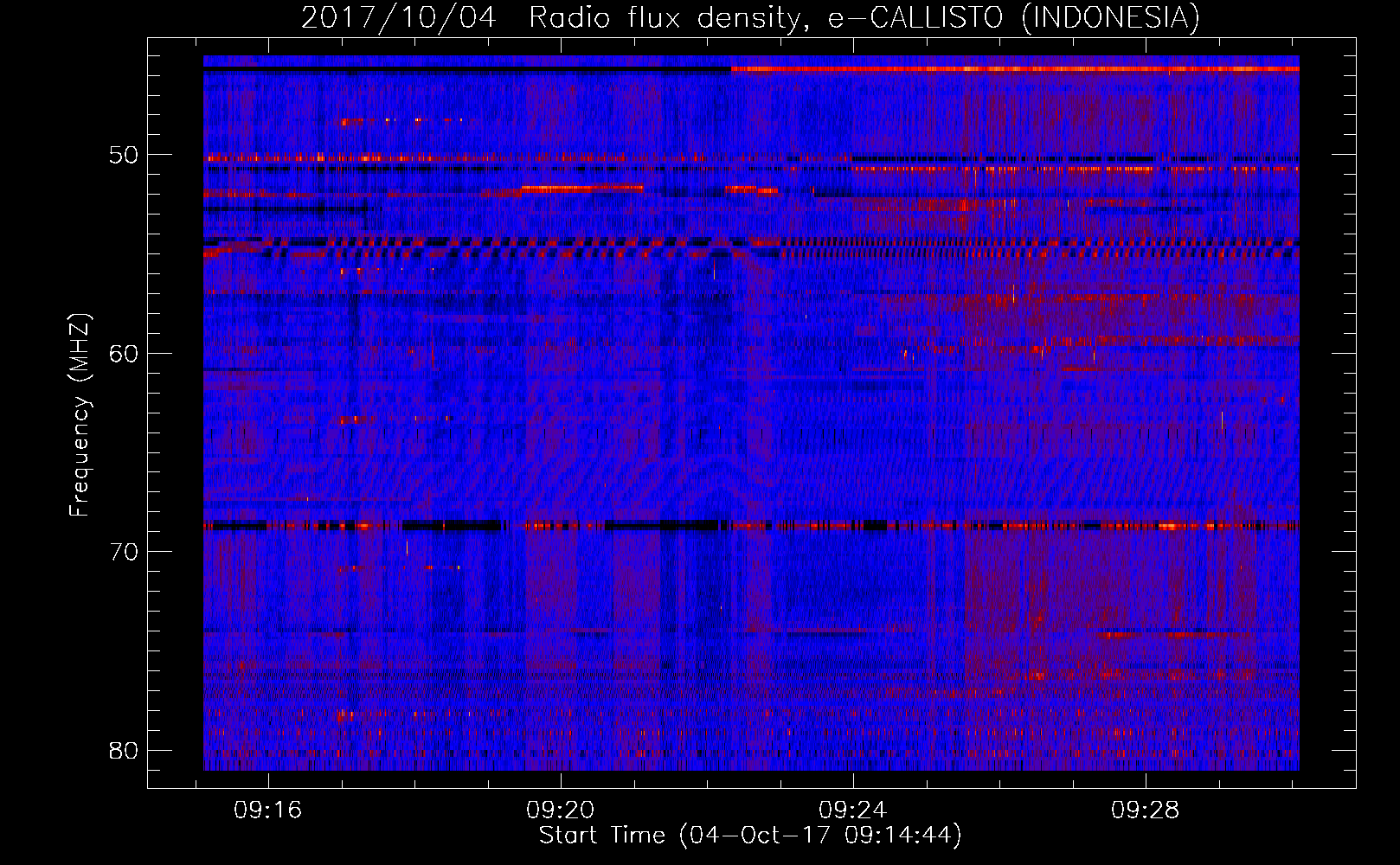The width and height of the screenshot is (1400, 865).
Task: Click the time tick label '09:28'
Action: (x=1146, y=810)
